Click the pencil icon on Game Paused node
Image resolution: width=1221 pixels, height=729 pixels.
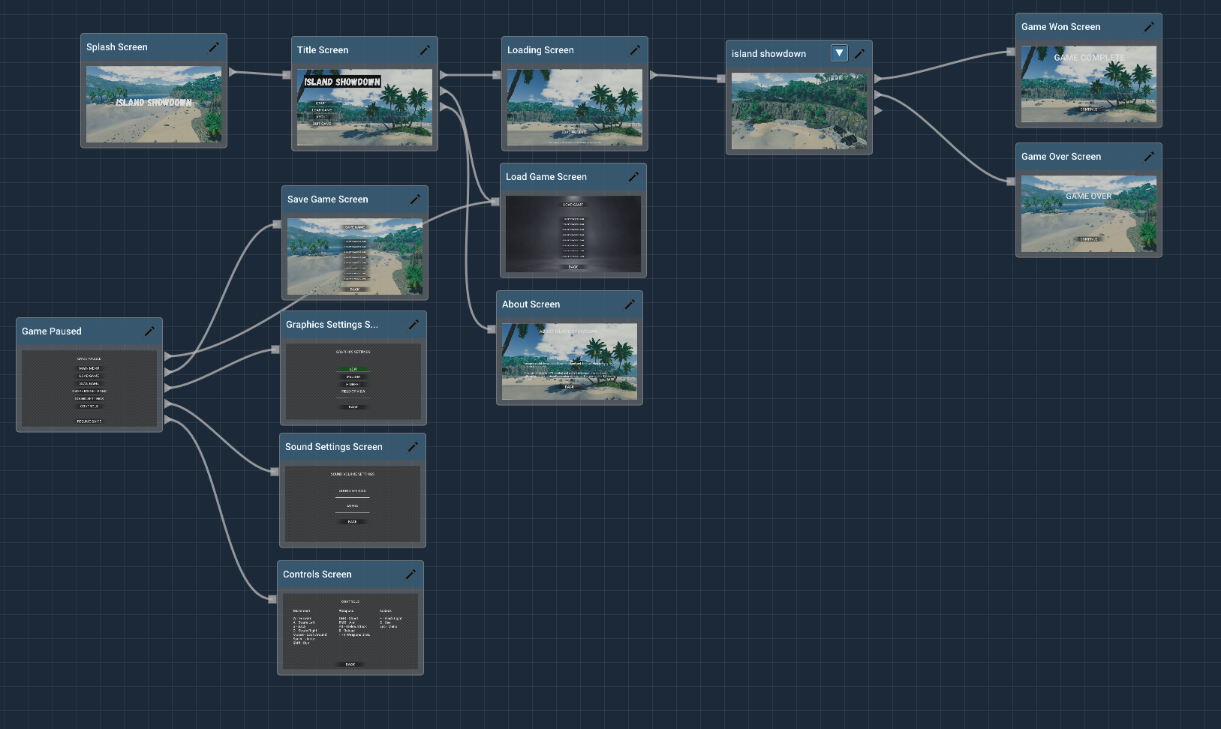(x=149, y=331)
